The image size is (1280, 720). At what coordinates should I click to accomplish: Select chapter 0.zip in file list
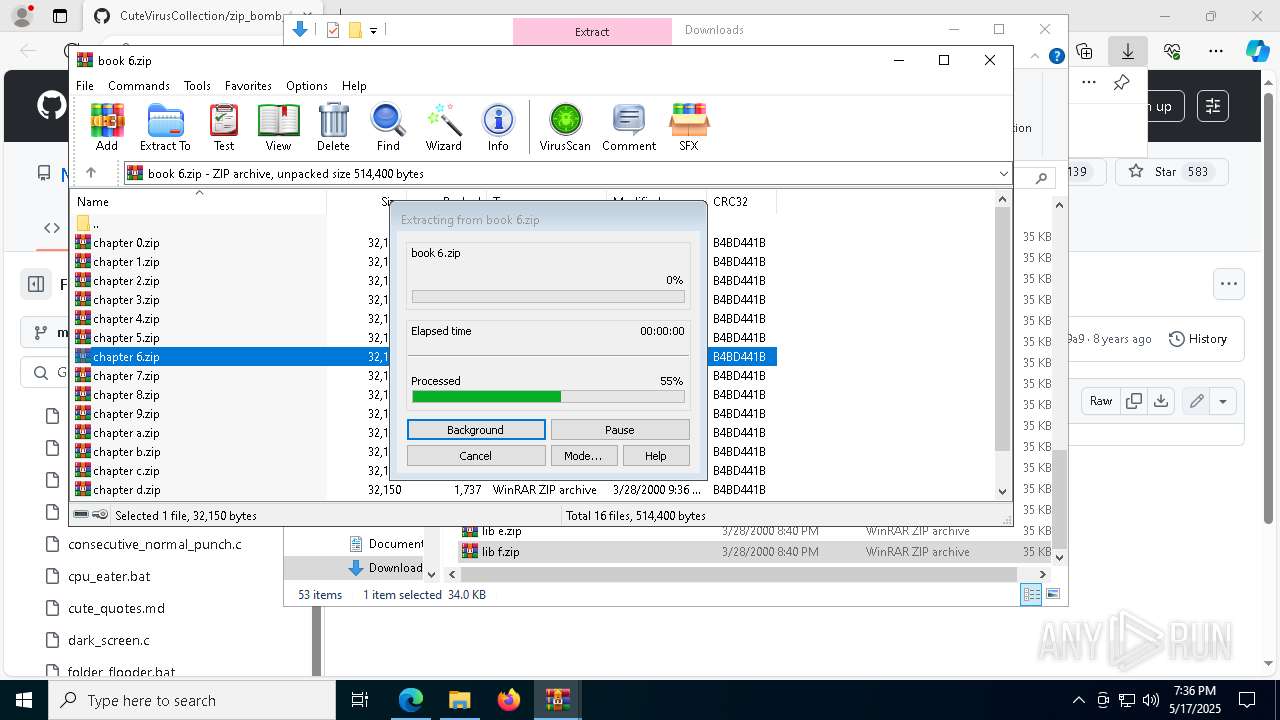(126, 243)
